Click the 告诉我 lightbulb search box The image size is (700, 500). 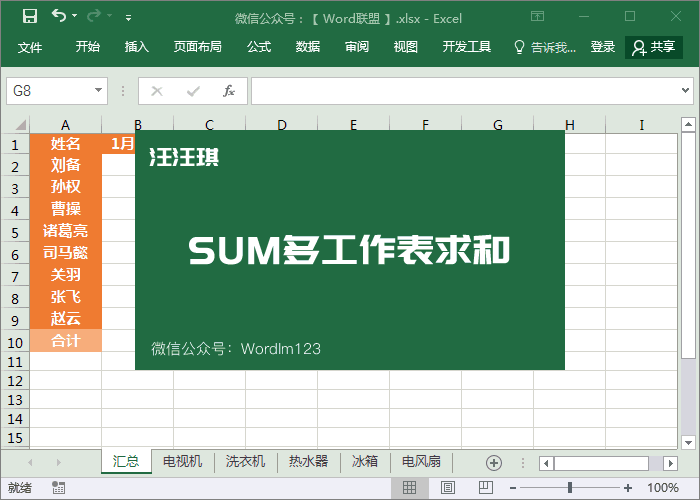point(545,47)
